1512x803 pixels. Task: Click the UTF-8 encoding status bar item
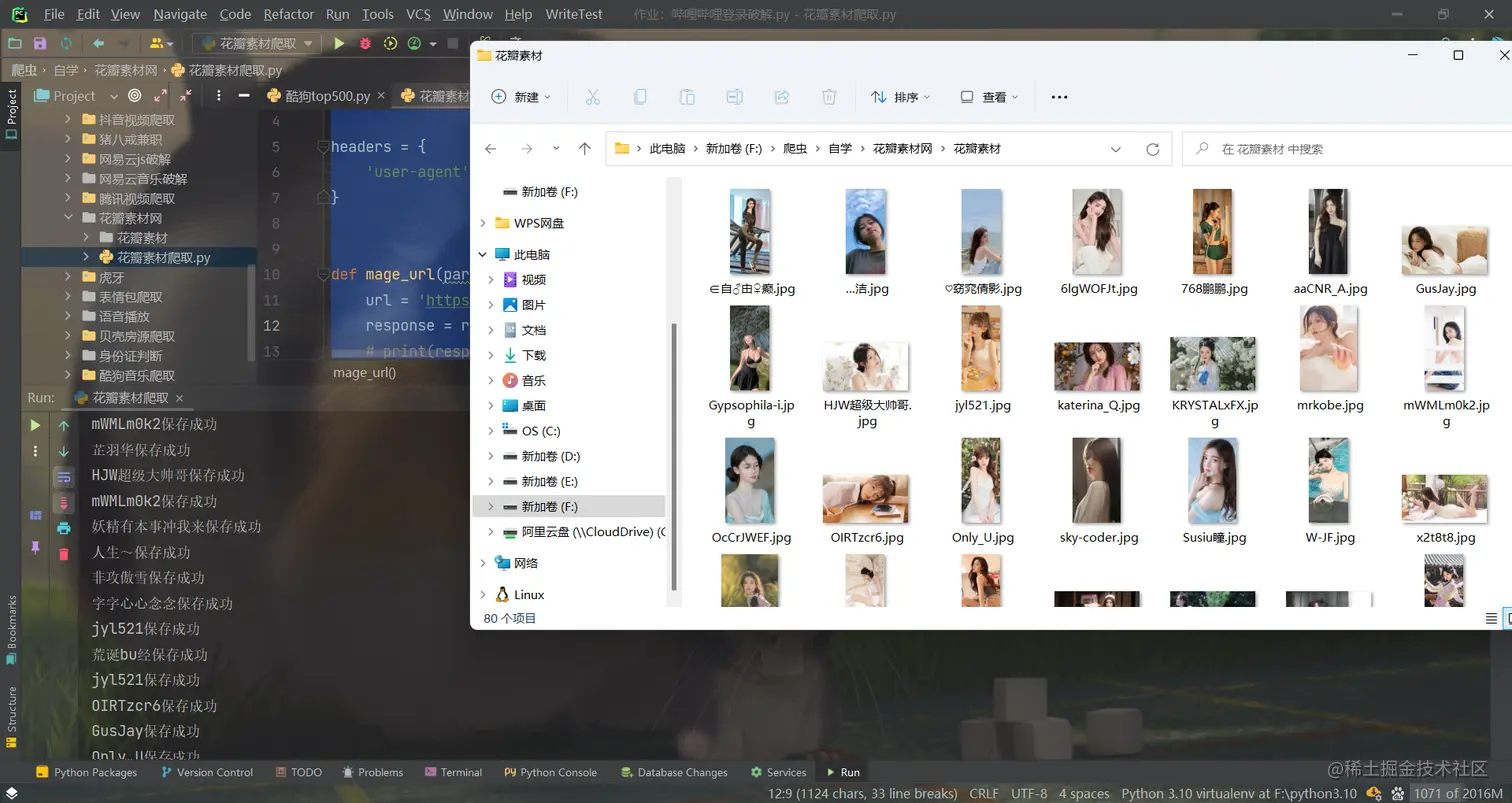1029,793
